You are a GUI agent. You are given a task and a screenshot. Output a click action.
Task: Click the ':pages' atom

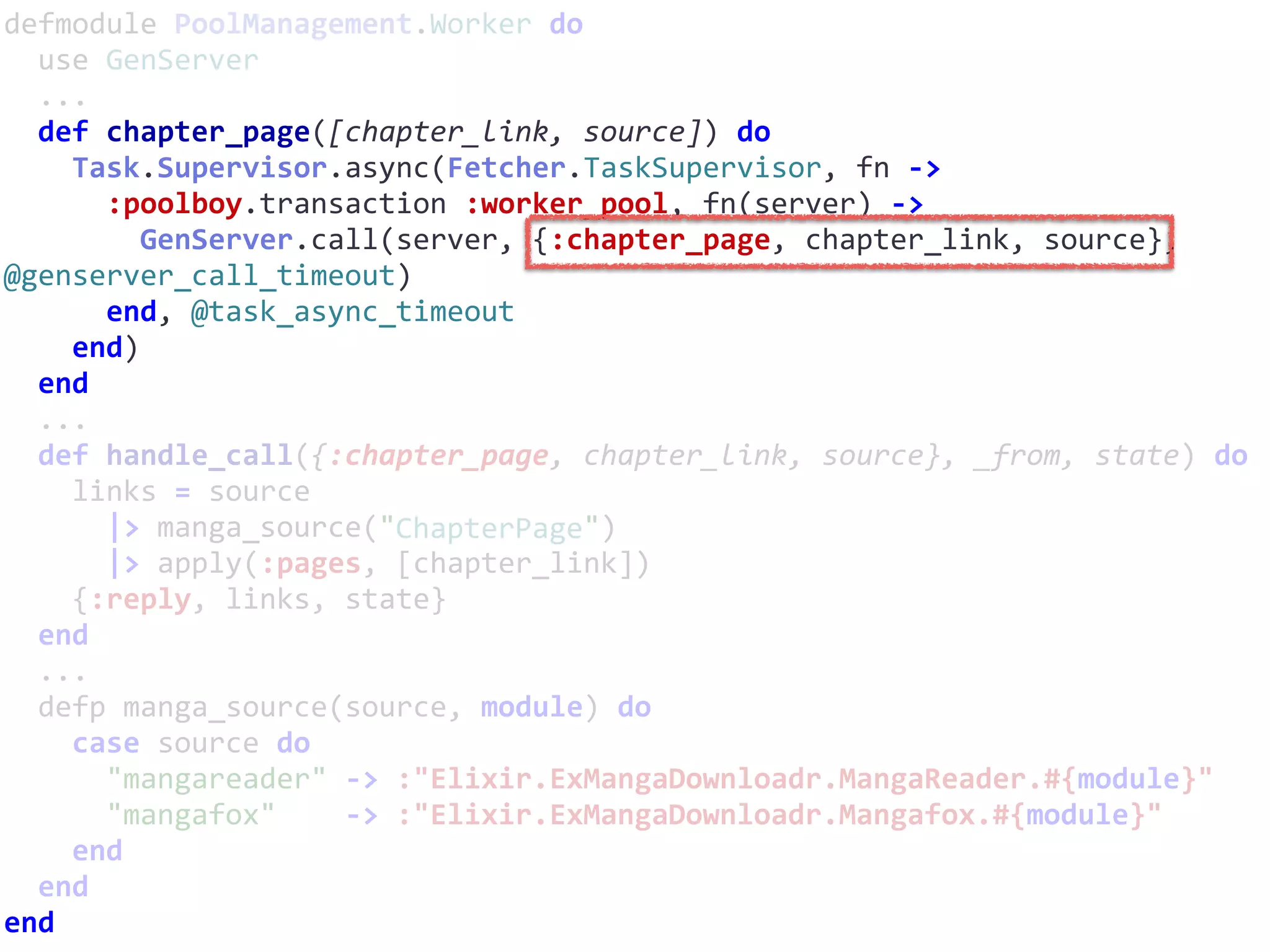tap(311, 565)
